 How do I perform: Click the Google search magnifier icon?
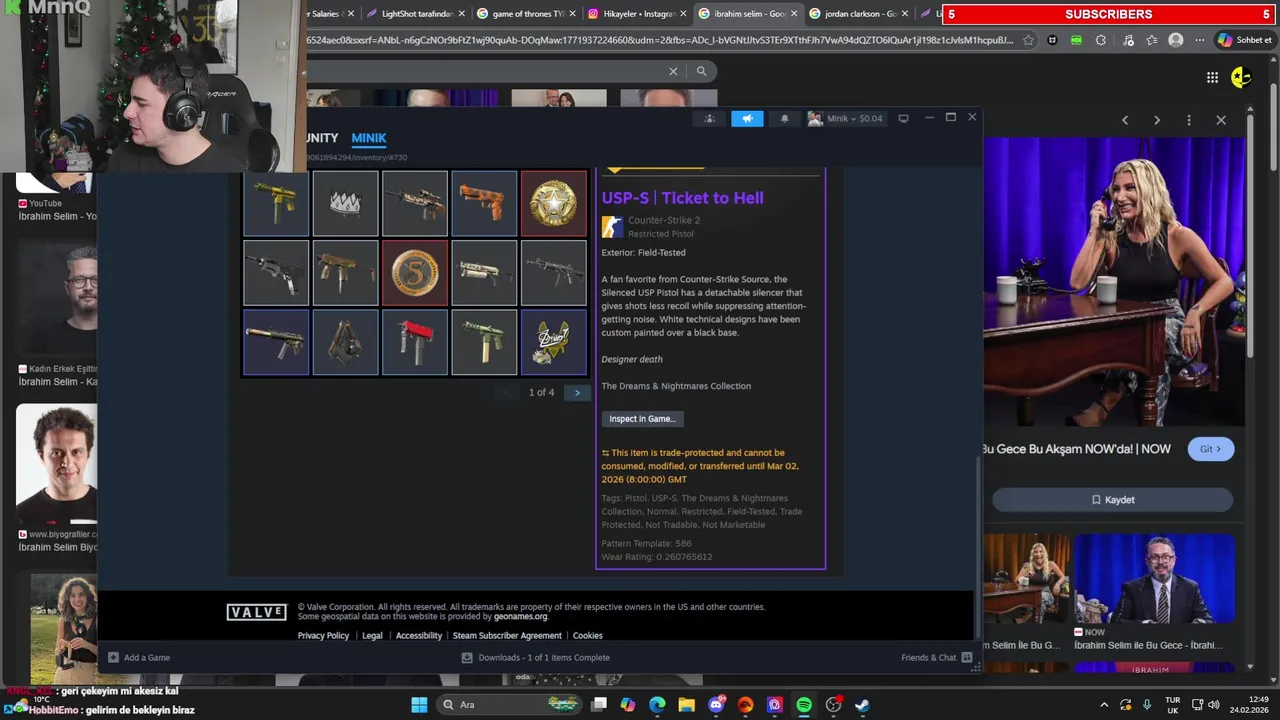(x=702, y=71)
